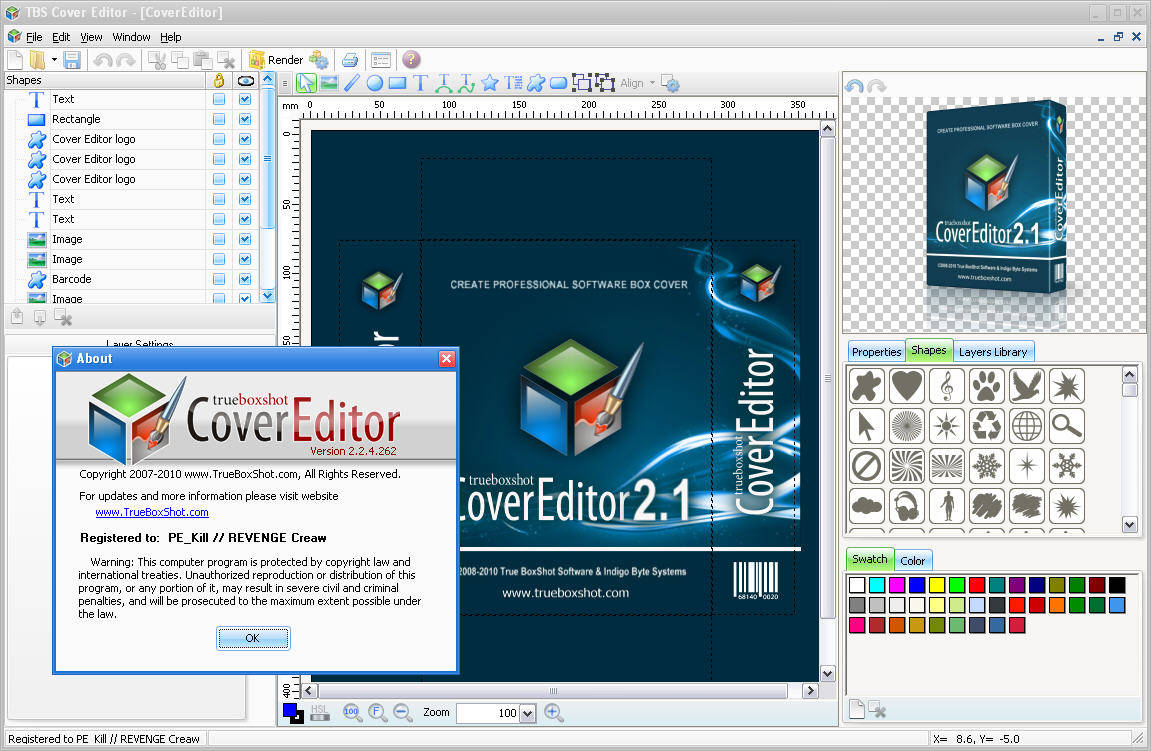The image size is (1151, 751).
Task: Choose the cloud shape
Action: point(867,505)
